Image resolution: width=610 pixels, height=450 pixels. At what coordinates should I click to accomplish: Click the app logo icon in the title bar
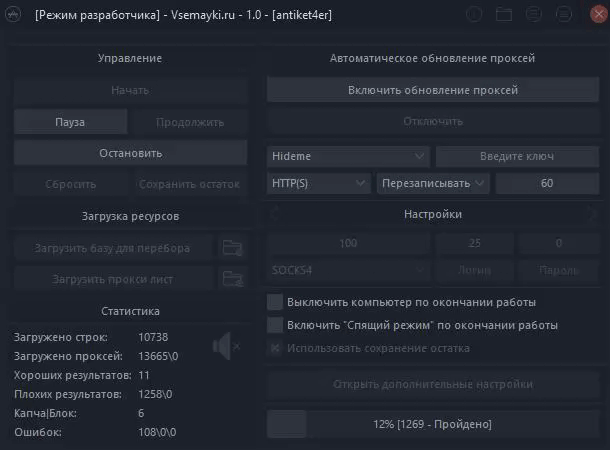point(13,15)
